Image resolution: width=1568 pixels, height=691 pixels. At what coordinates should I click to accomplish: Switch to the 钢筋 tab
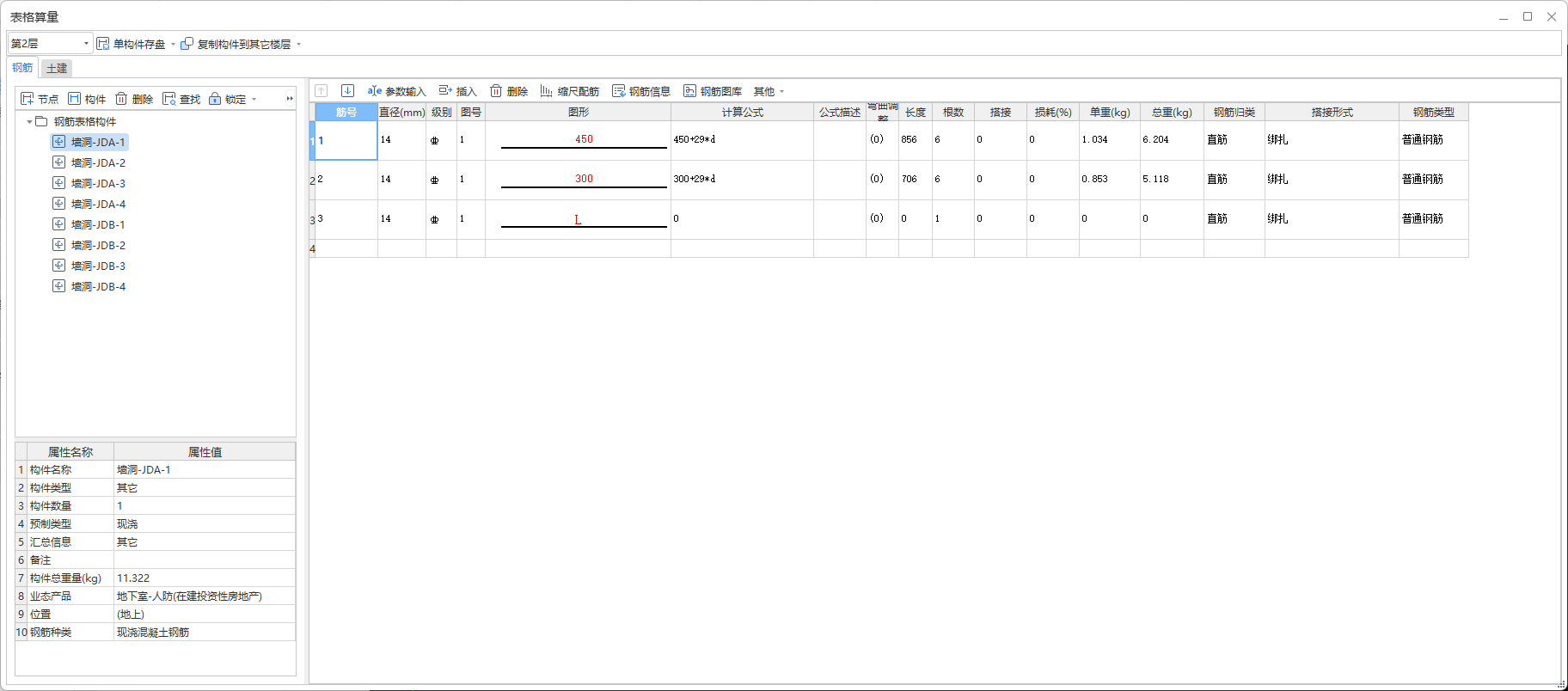22,67
